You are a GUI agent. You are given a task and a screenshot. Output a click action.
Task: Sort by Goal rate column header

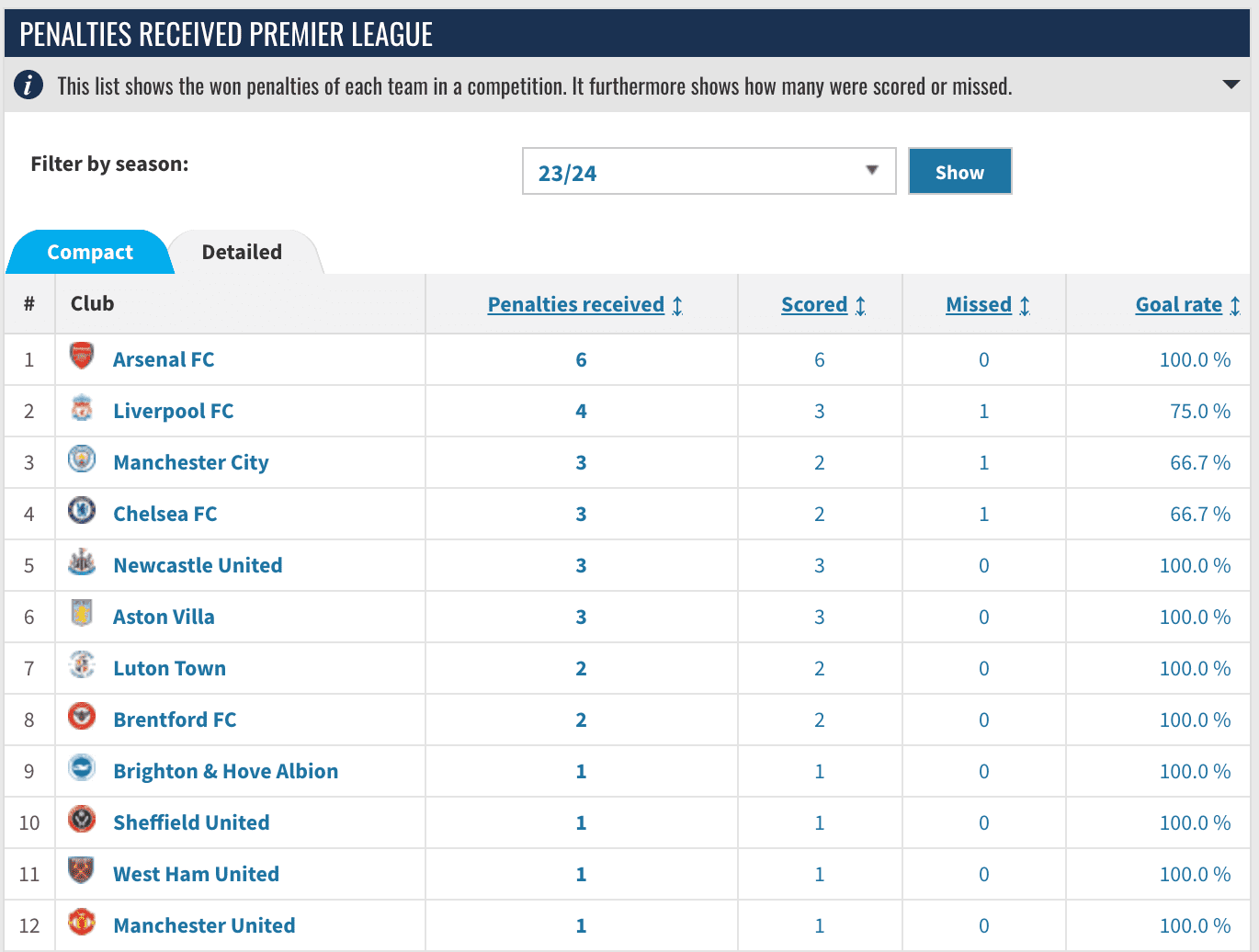[x=1179, y=304]
